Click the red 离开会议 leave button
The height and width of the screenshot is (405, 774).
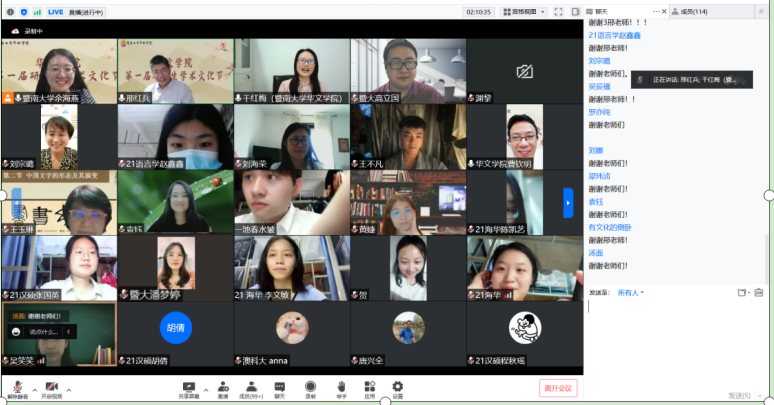[x=558, y=388]
